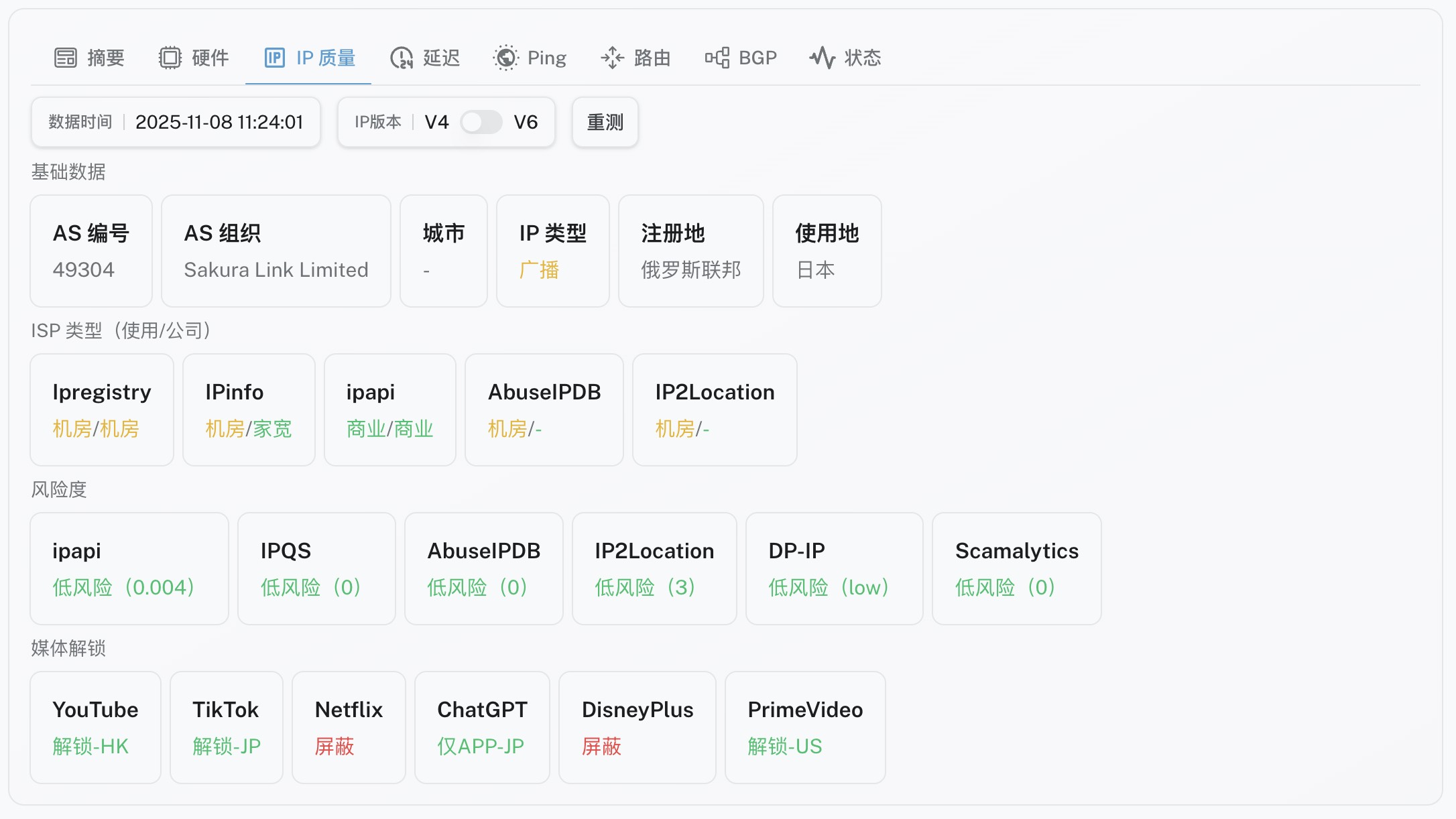Click the BGP network icon

point(717,58)
